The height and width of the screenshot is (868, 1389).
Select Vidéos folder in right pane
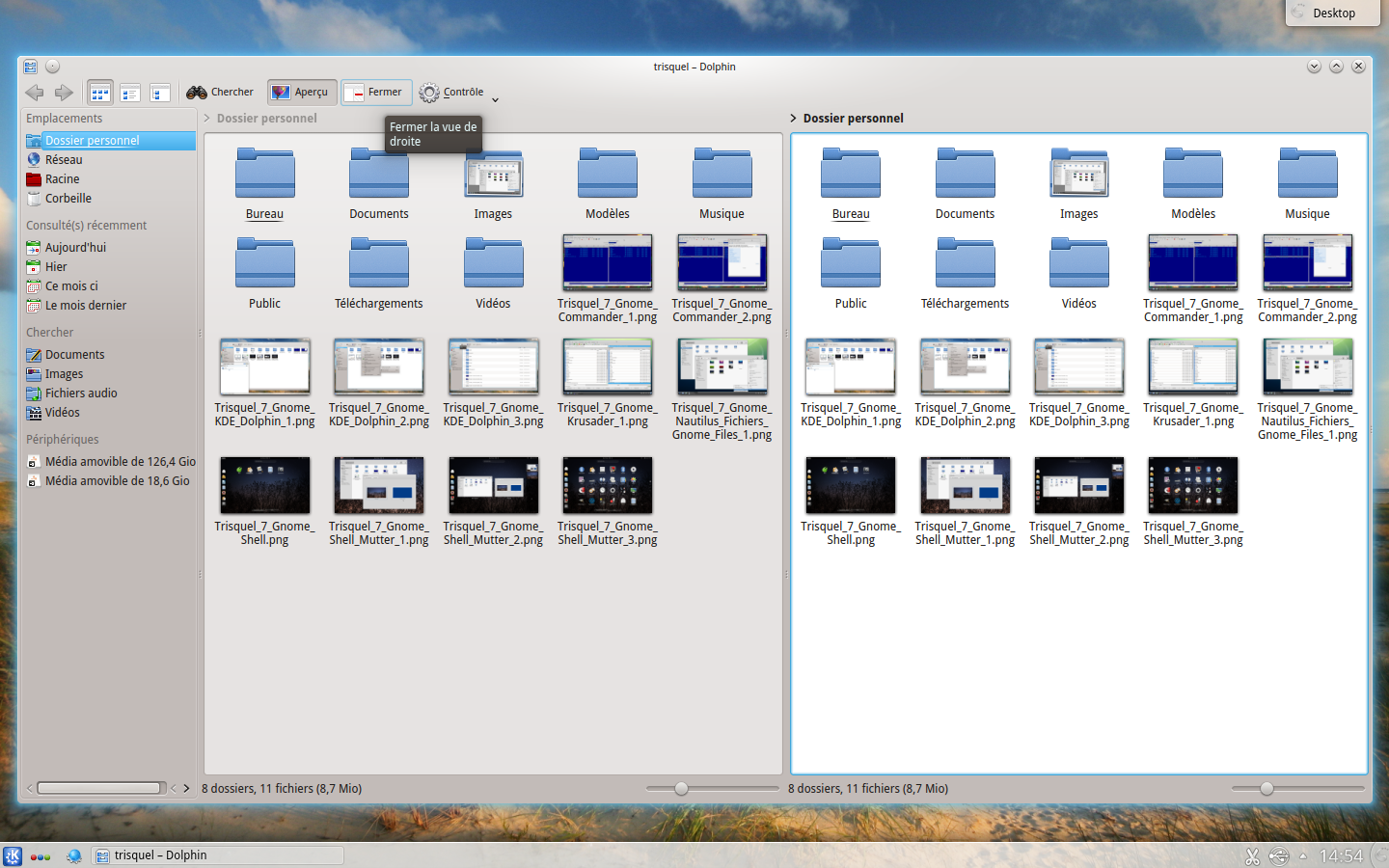[x=1079, y=273]
